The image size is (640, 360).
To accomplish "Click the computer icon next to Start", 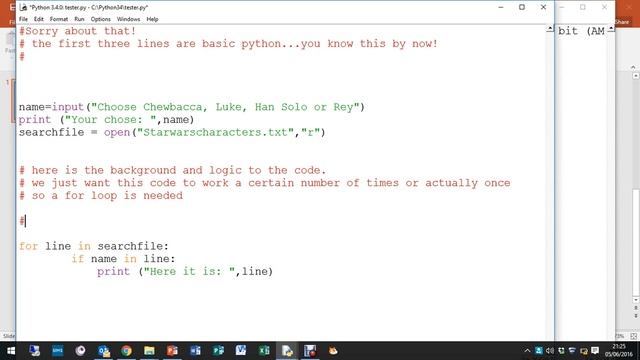I will [x=34, y=351].
